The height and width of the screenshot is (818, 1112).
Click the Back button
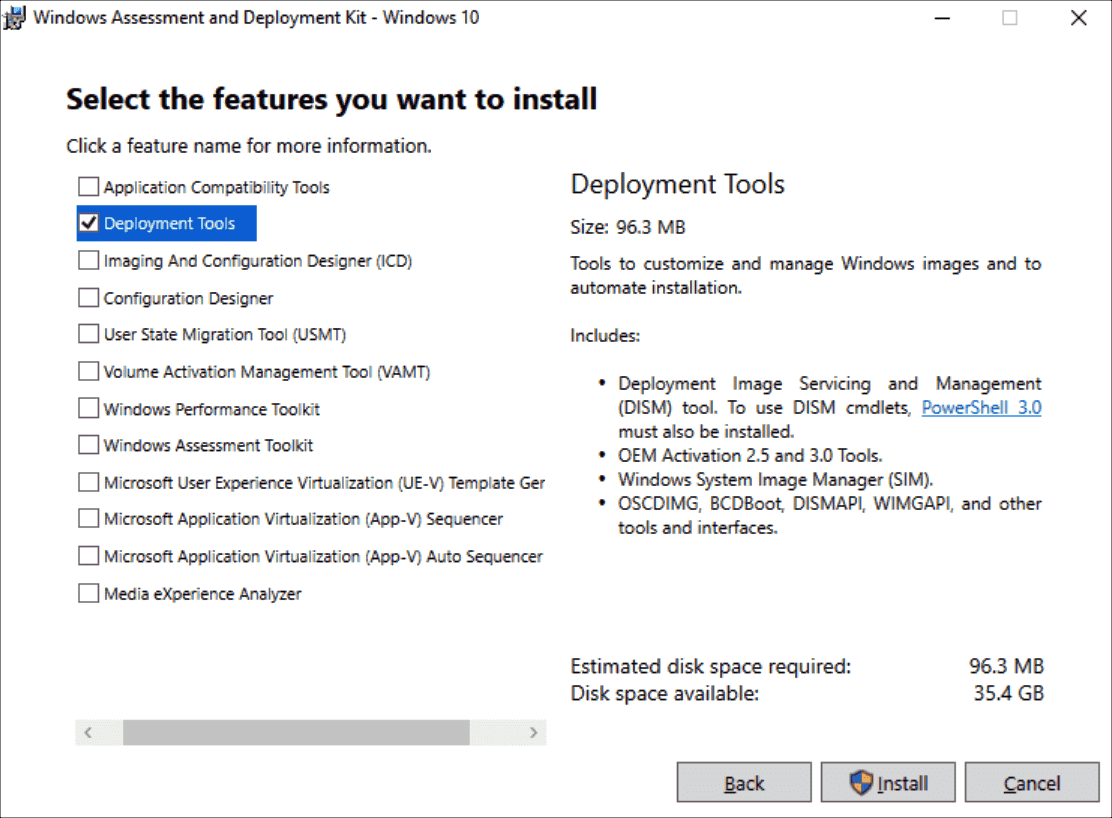[x=744, y=783]
